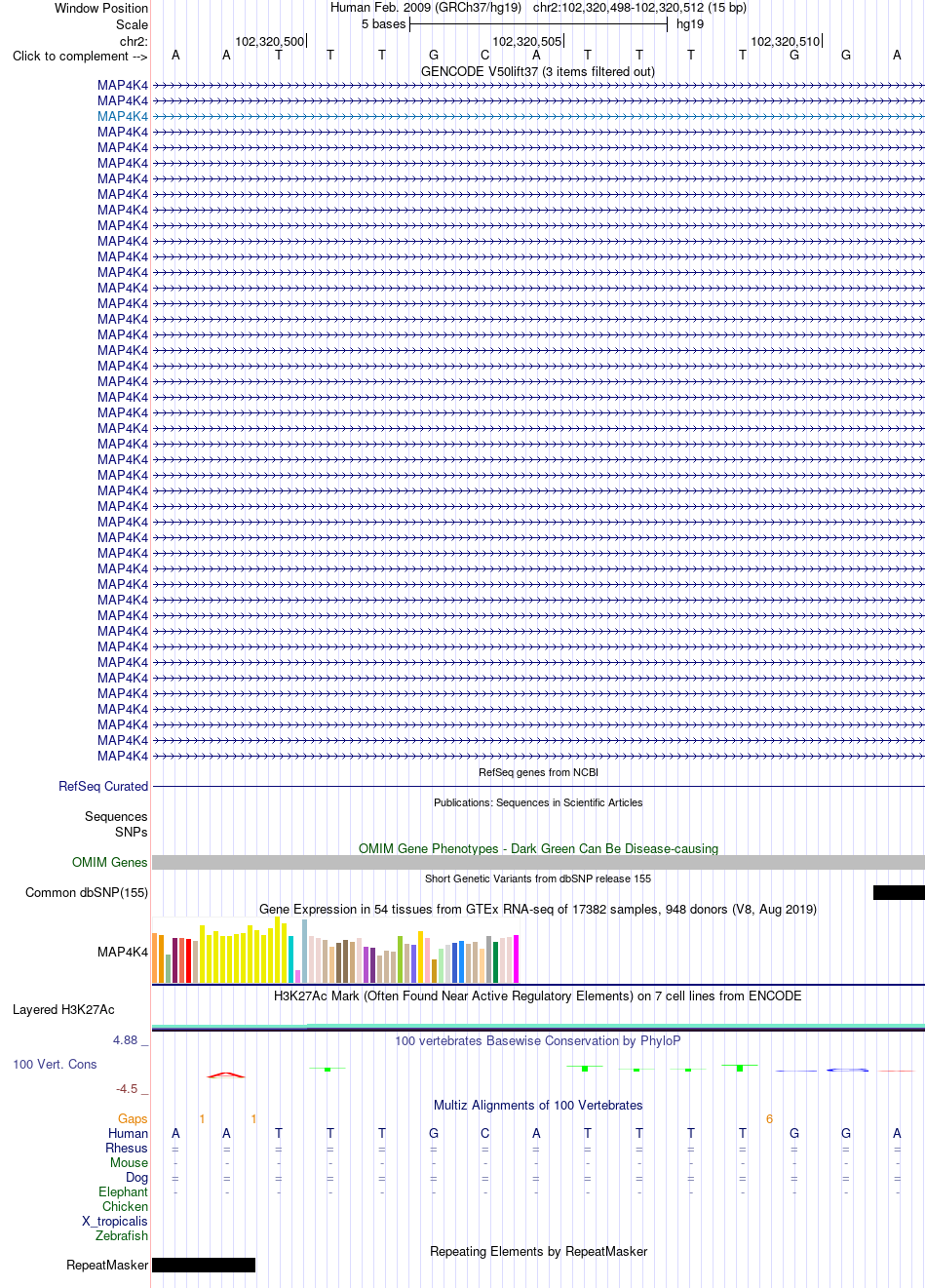Viewport: 926px width, 1288px height.
Task: Click the 'chr2:' ruler label
Action: (134, 41)
